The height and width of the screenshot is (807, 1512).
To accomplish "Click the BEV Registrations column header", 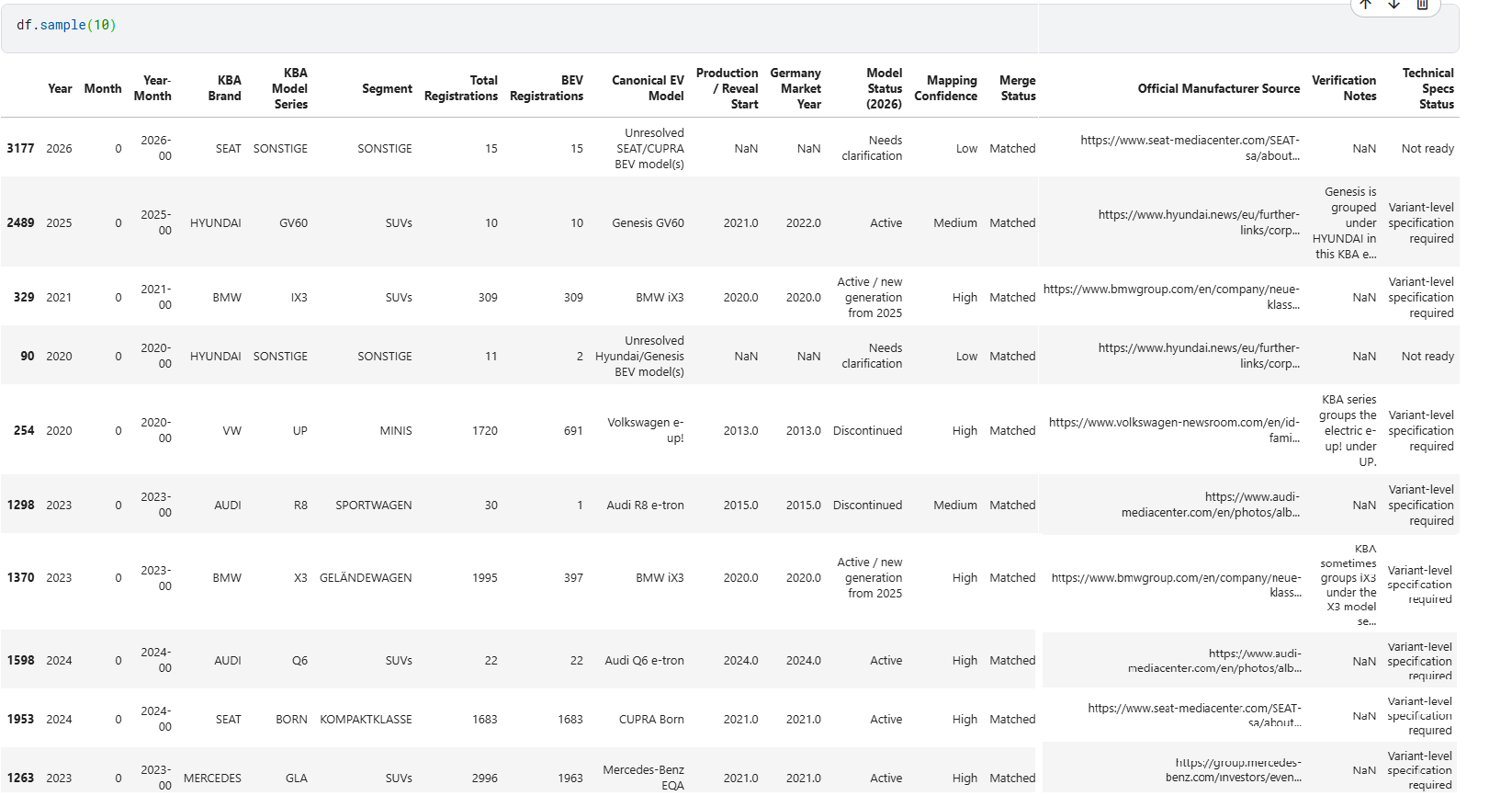I will [x=547, y=88].
